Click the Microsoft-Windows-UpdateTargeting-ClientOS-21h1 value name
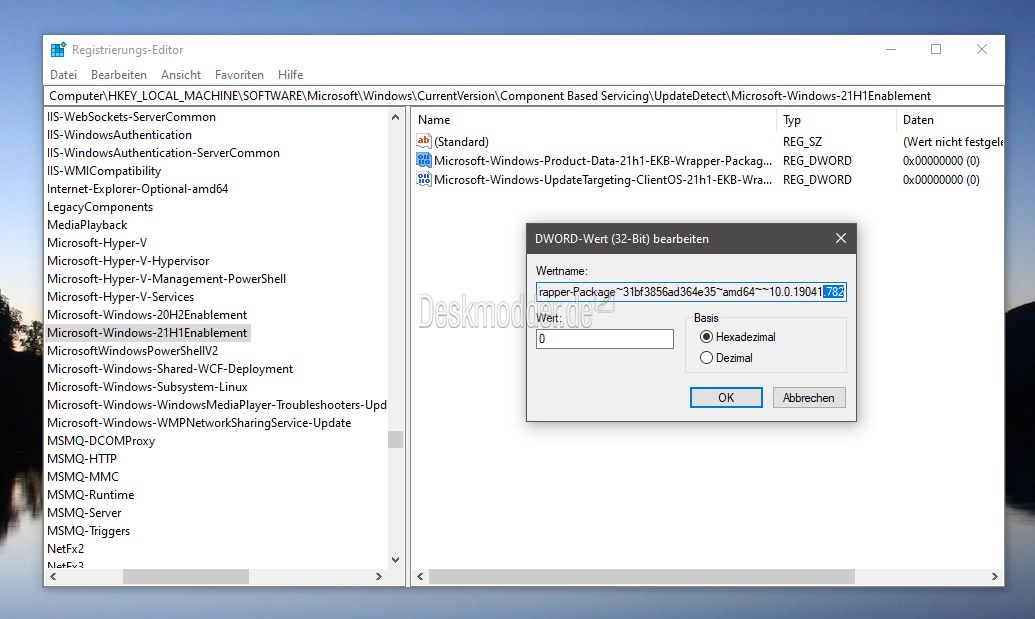Viewport: 1035px width, 619px height. [603, 179]
